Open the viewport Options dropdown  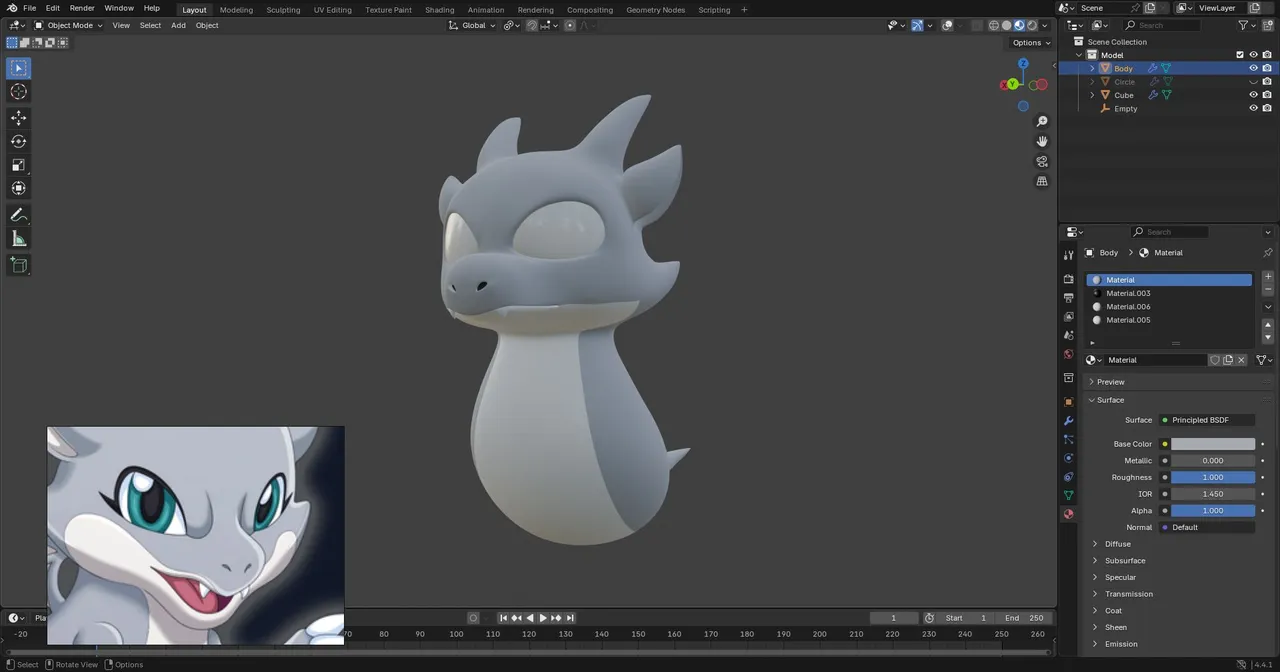click(1032, 42)
